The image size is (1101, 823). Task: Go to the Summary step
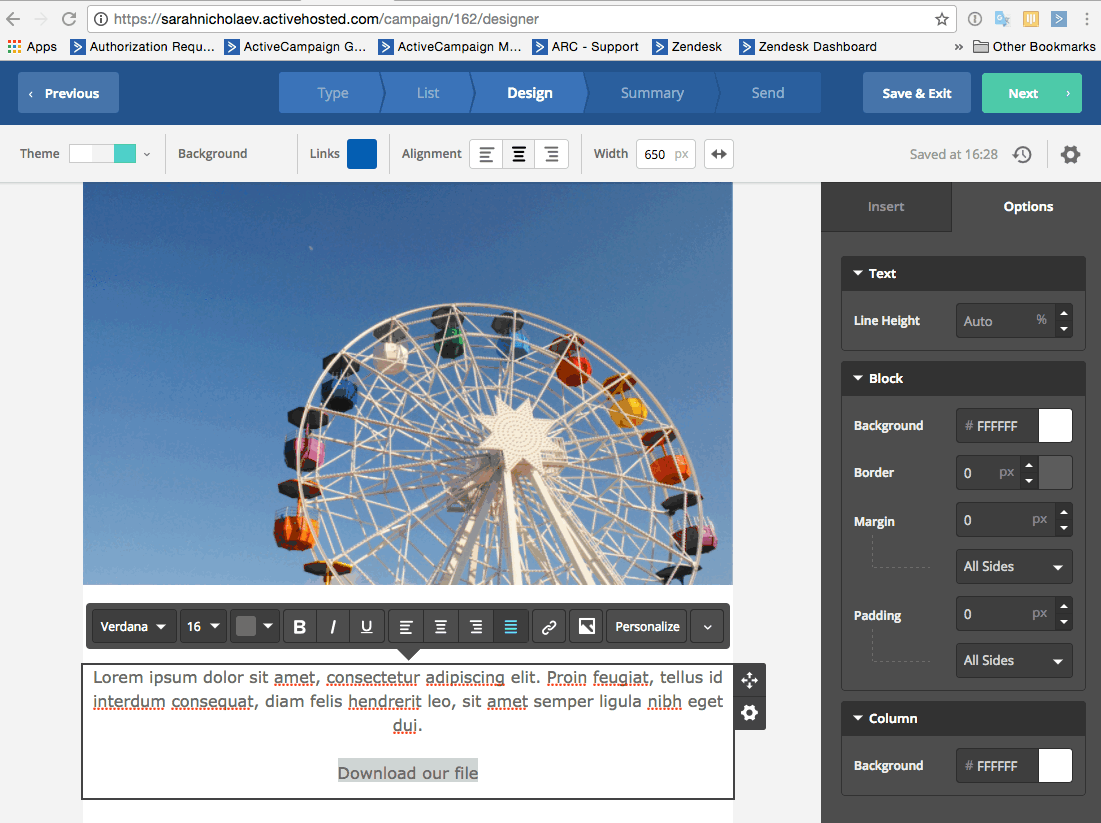[652, 93]
